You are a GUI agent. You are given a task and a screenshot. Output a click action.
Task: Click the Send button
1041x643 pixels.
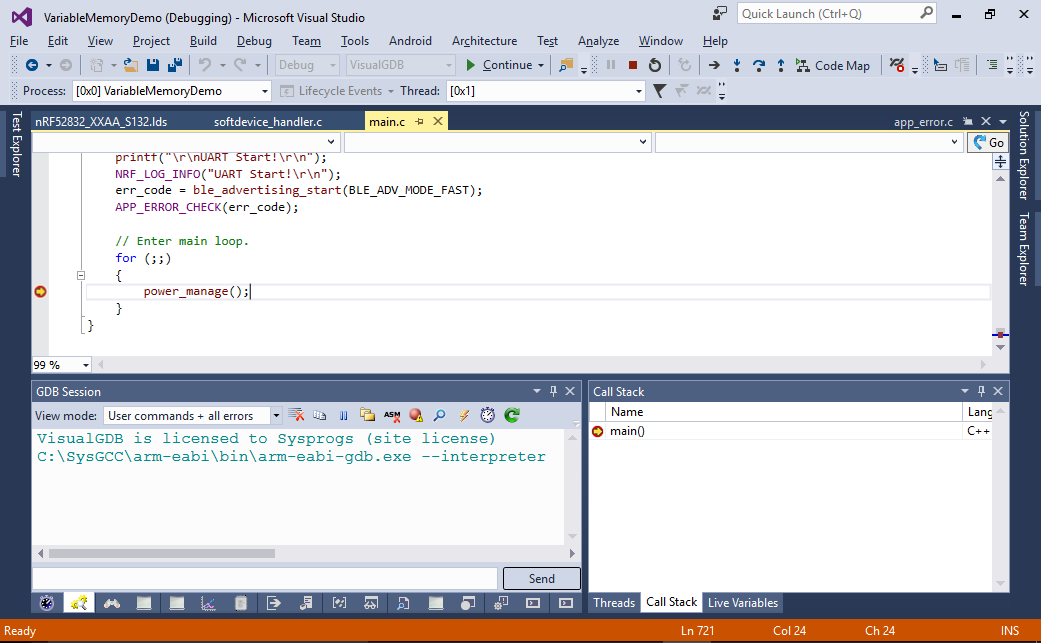tap(542, 579)
